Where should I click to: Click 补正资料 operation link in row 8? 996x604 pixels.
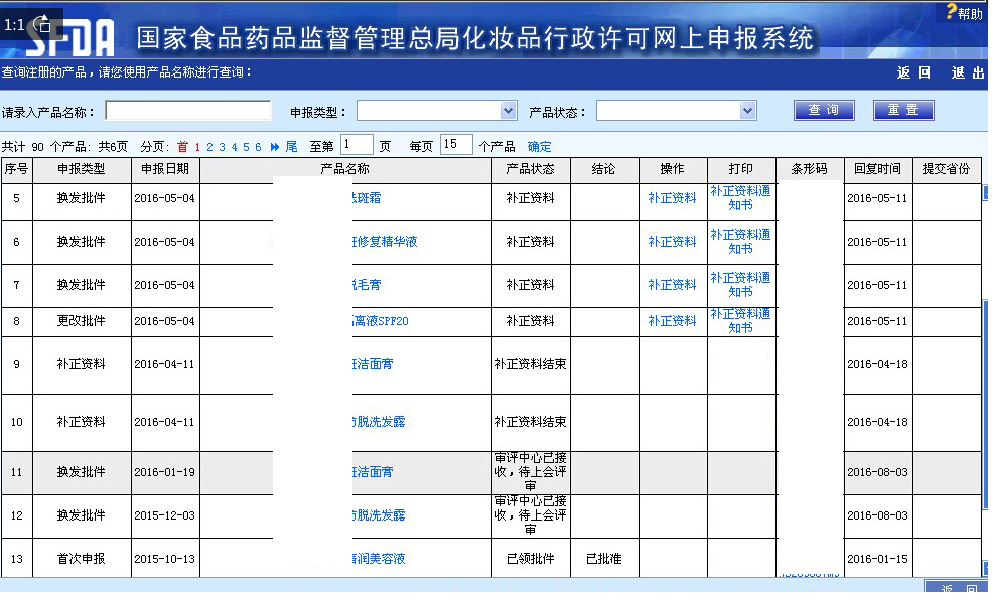[672, 321]
